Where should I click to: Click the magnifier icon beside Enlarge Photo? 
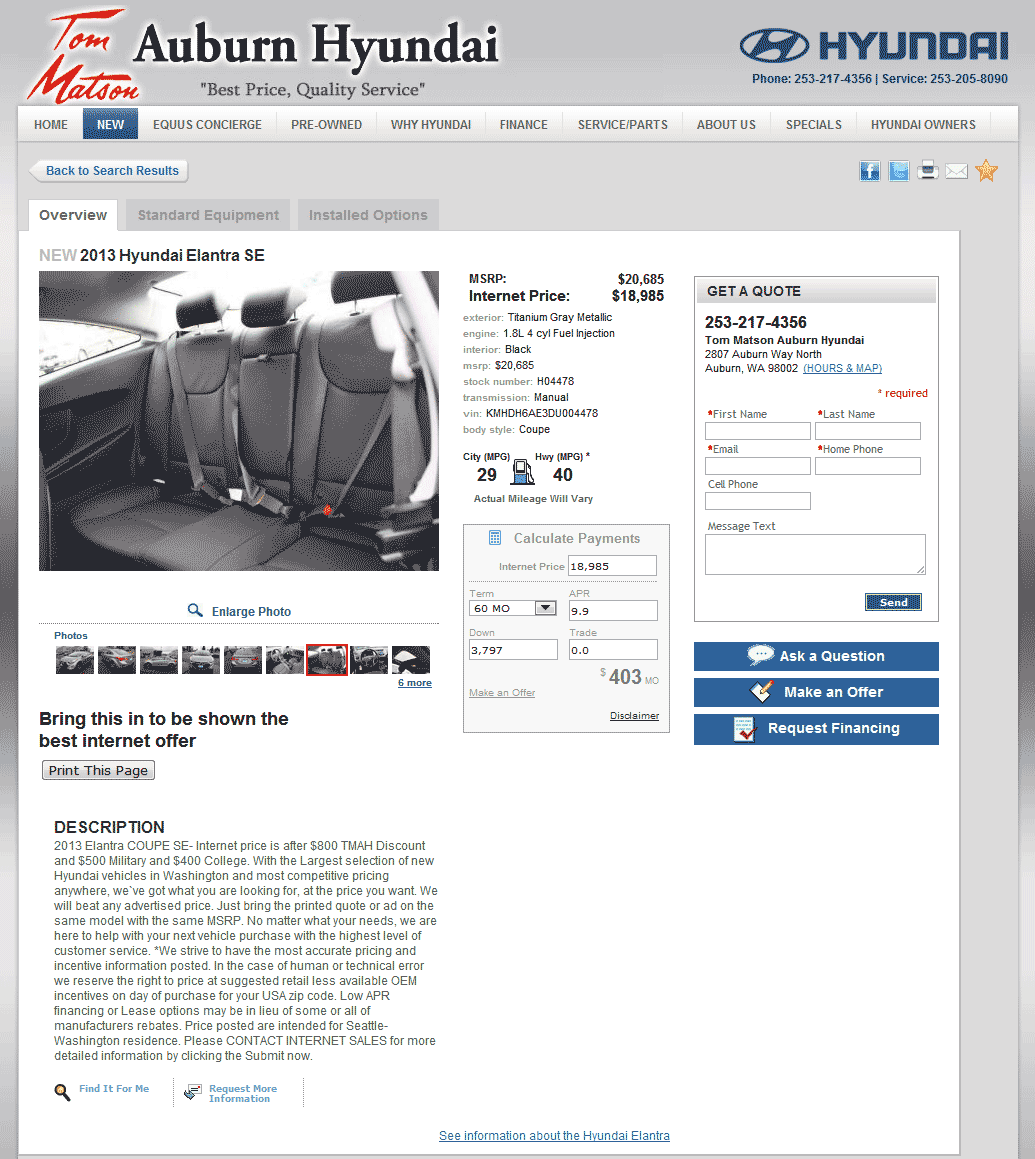point(195,611)
